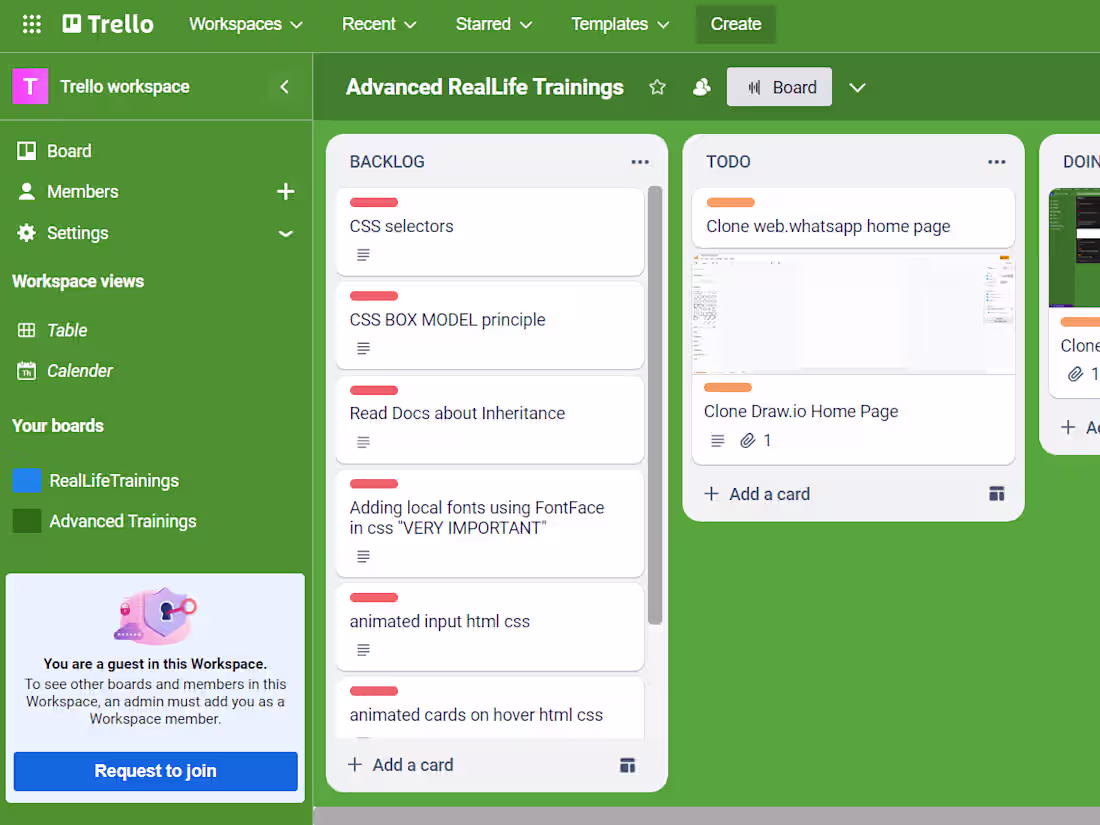
Task: Switch to the Table workspace view
Action: click(66, 330)
